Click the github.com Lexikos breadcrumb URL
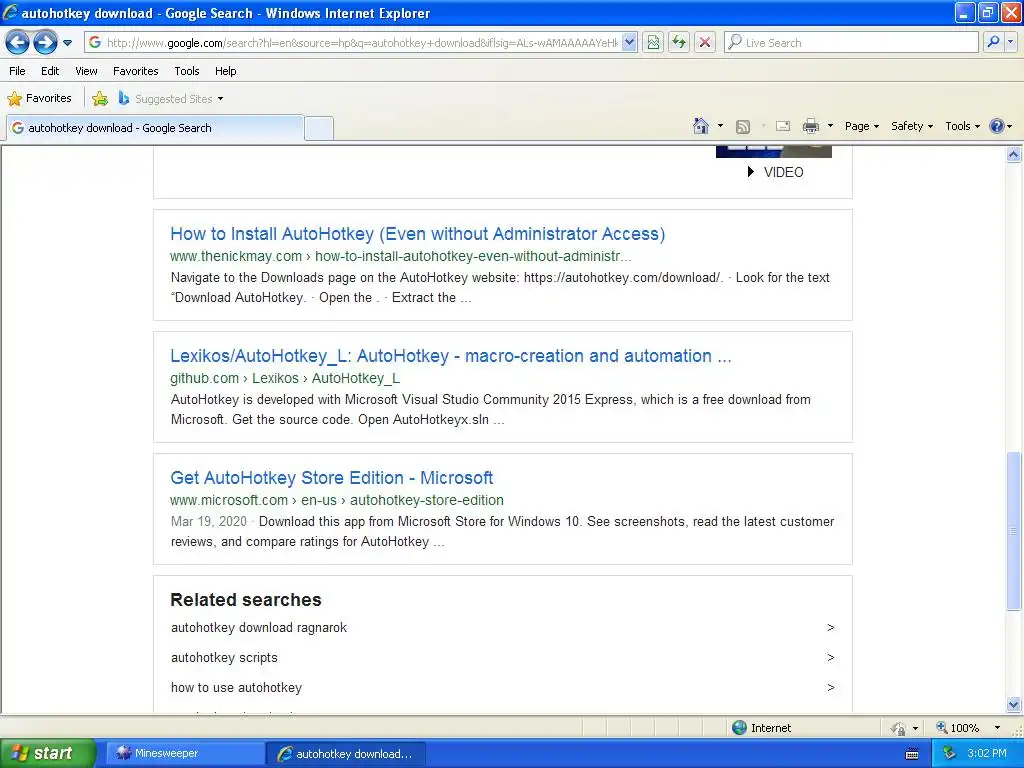 click(x=285, y=378)
